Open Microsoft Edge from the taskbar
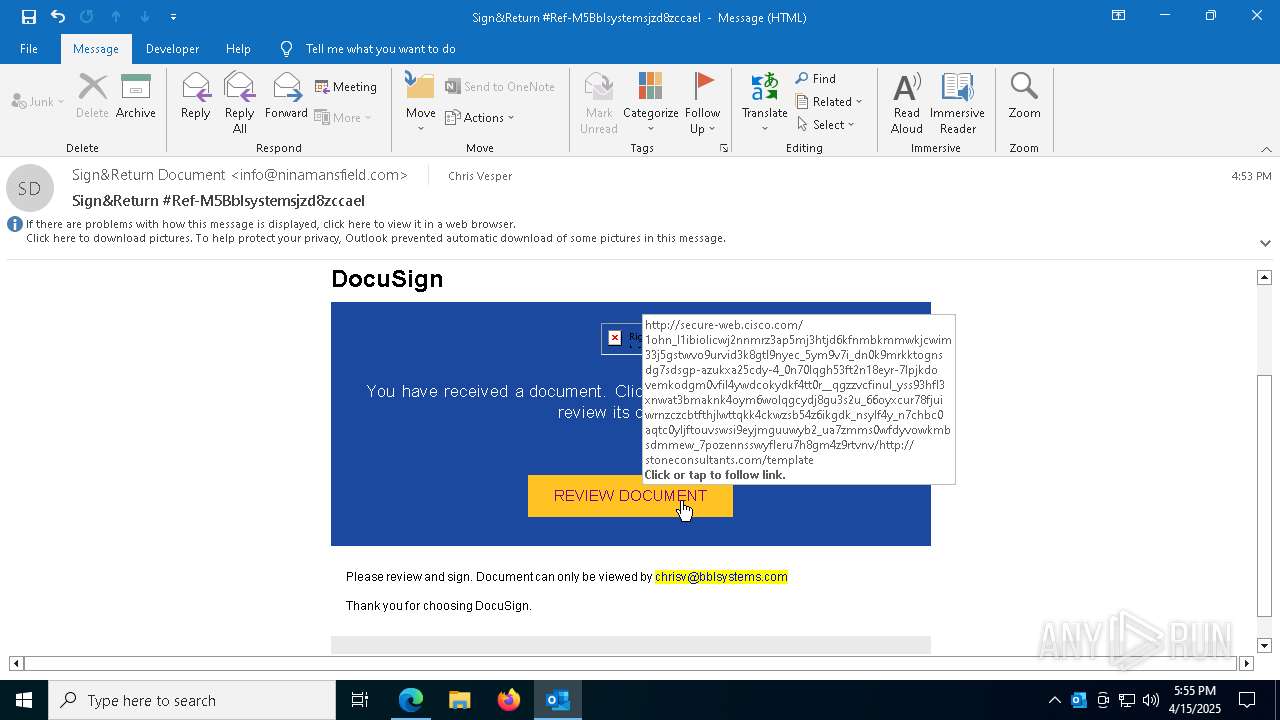1280x720 pixels. click(411, 700)
